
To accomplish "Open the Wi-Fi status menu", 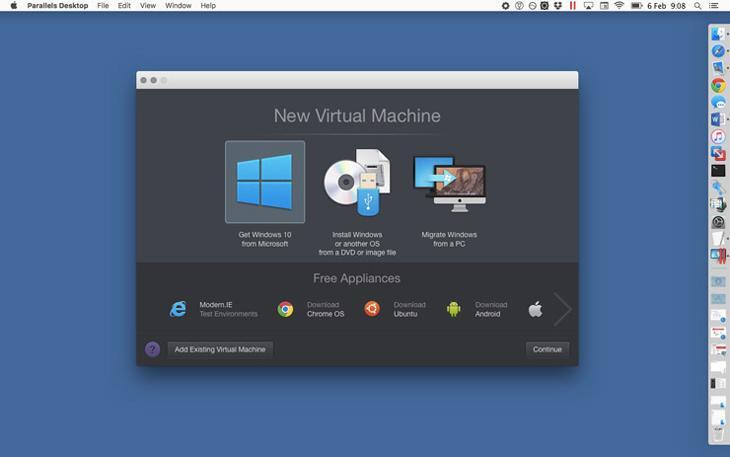I will pyautogui.click(x=619, y=6).
